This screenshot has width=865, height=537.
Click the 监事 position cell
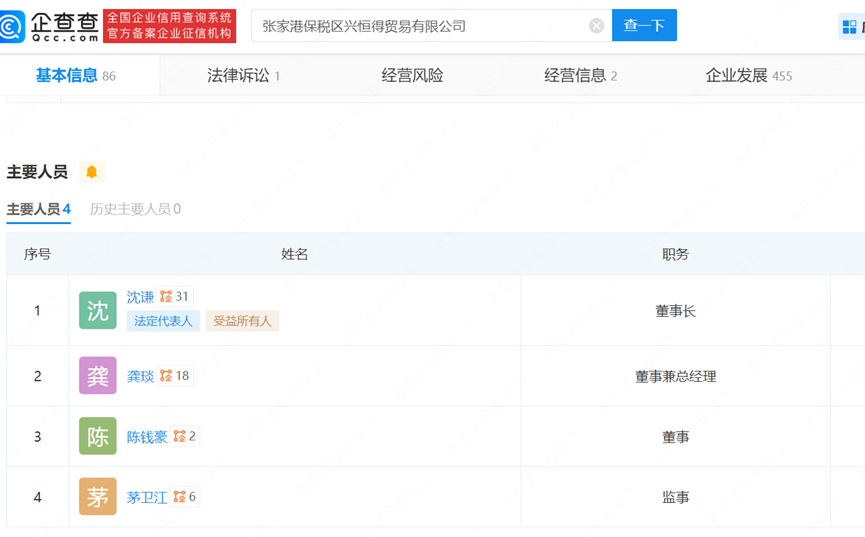pos(675,497)
